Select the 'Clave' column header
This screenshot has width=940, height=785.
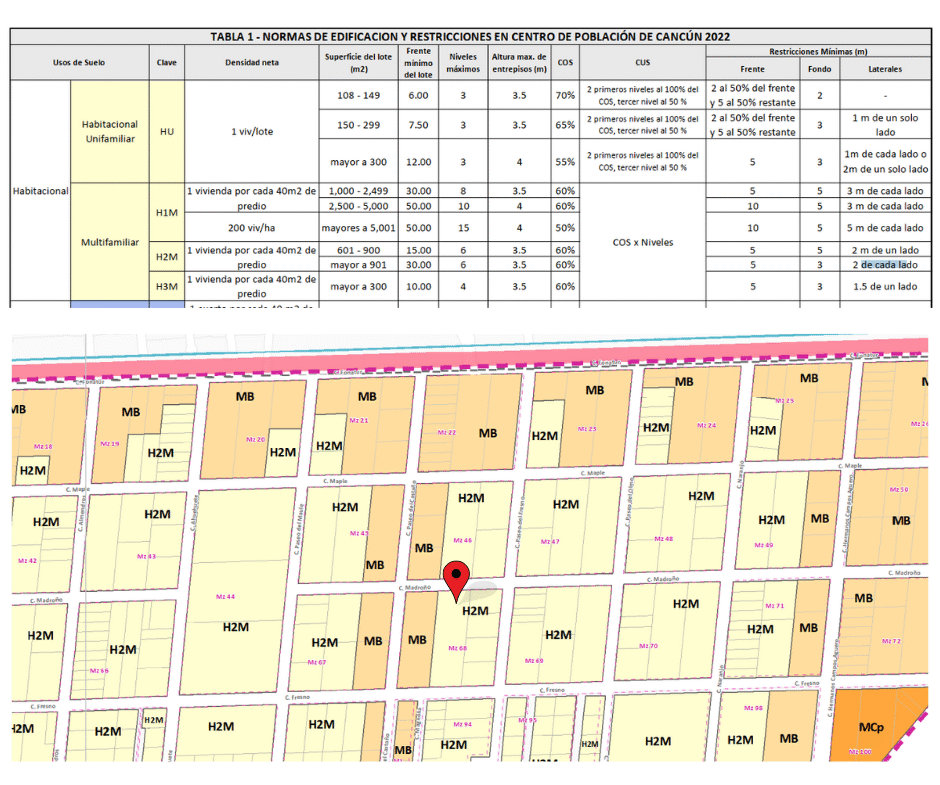pos(167,62)
